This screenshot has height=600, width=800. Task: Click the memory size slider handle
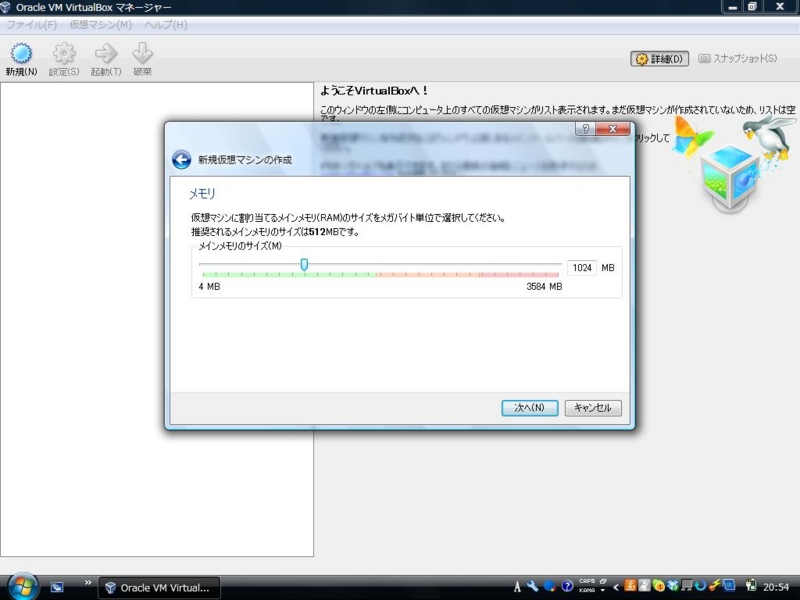[304, 264]
